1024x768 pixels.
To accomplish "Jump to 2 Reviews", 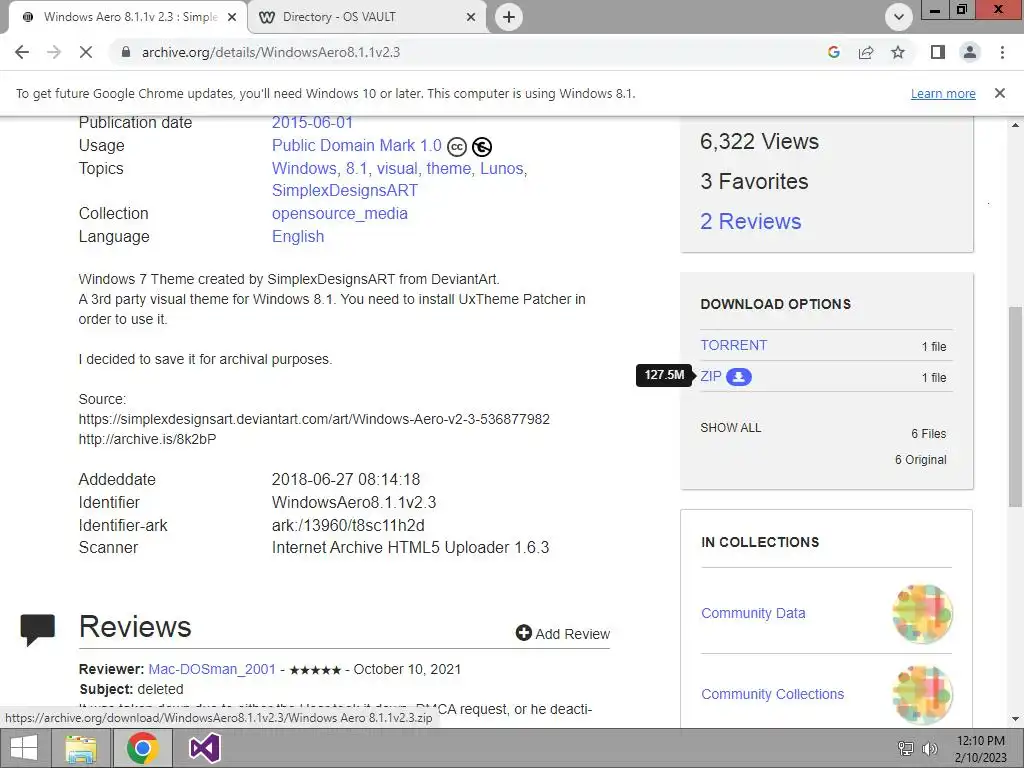I will 750,221.
